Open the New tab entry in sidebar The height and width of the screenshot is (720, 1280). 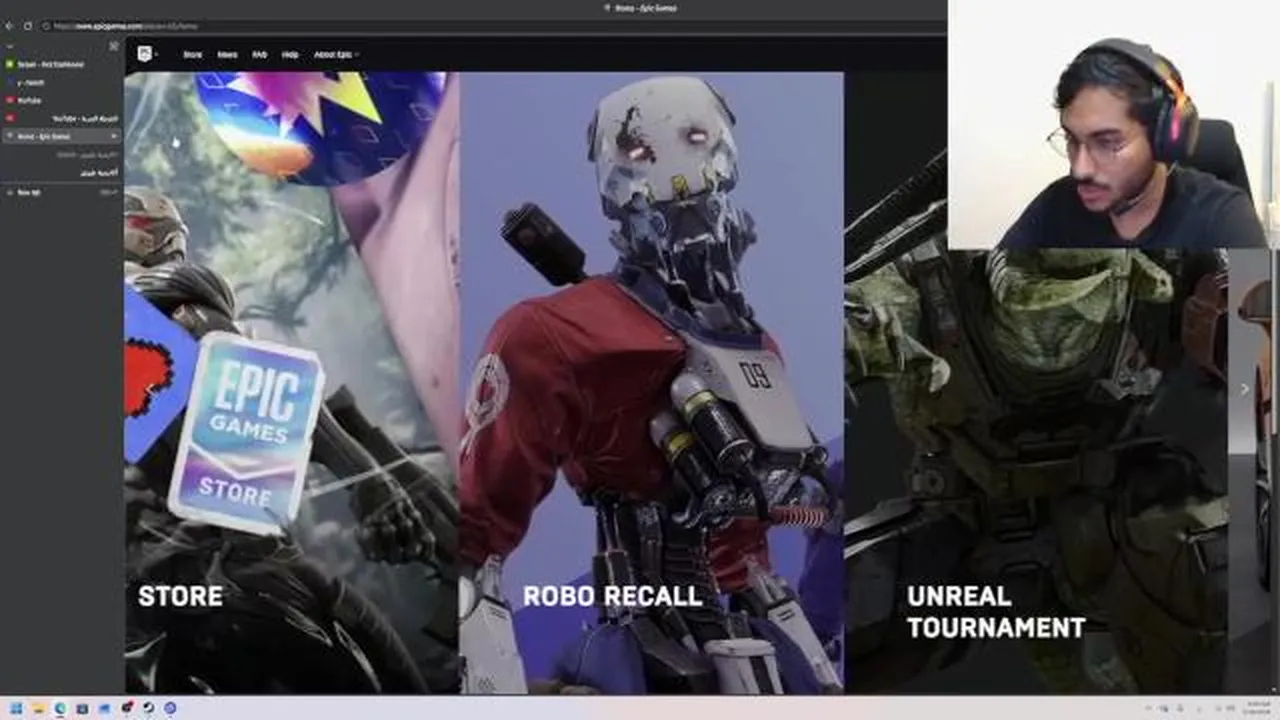[x=60, y=192]
